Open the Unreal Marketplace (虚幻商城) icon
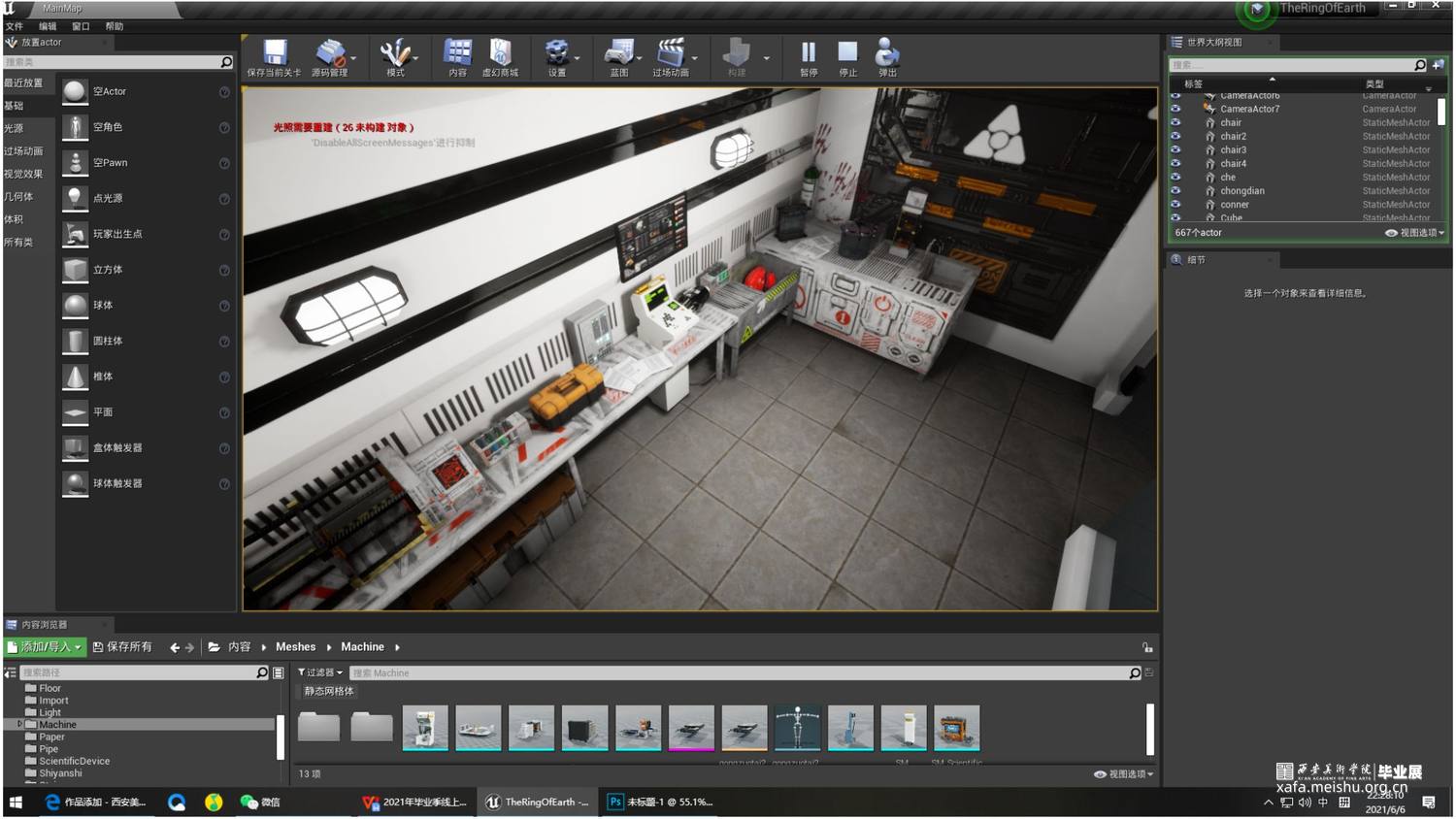Screen dimensions: 1456x819 tap(500, 53)
